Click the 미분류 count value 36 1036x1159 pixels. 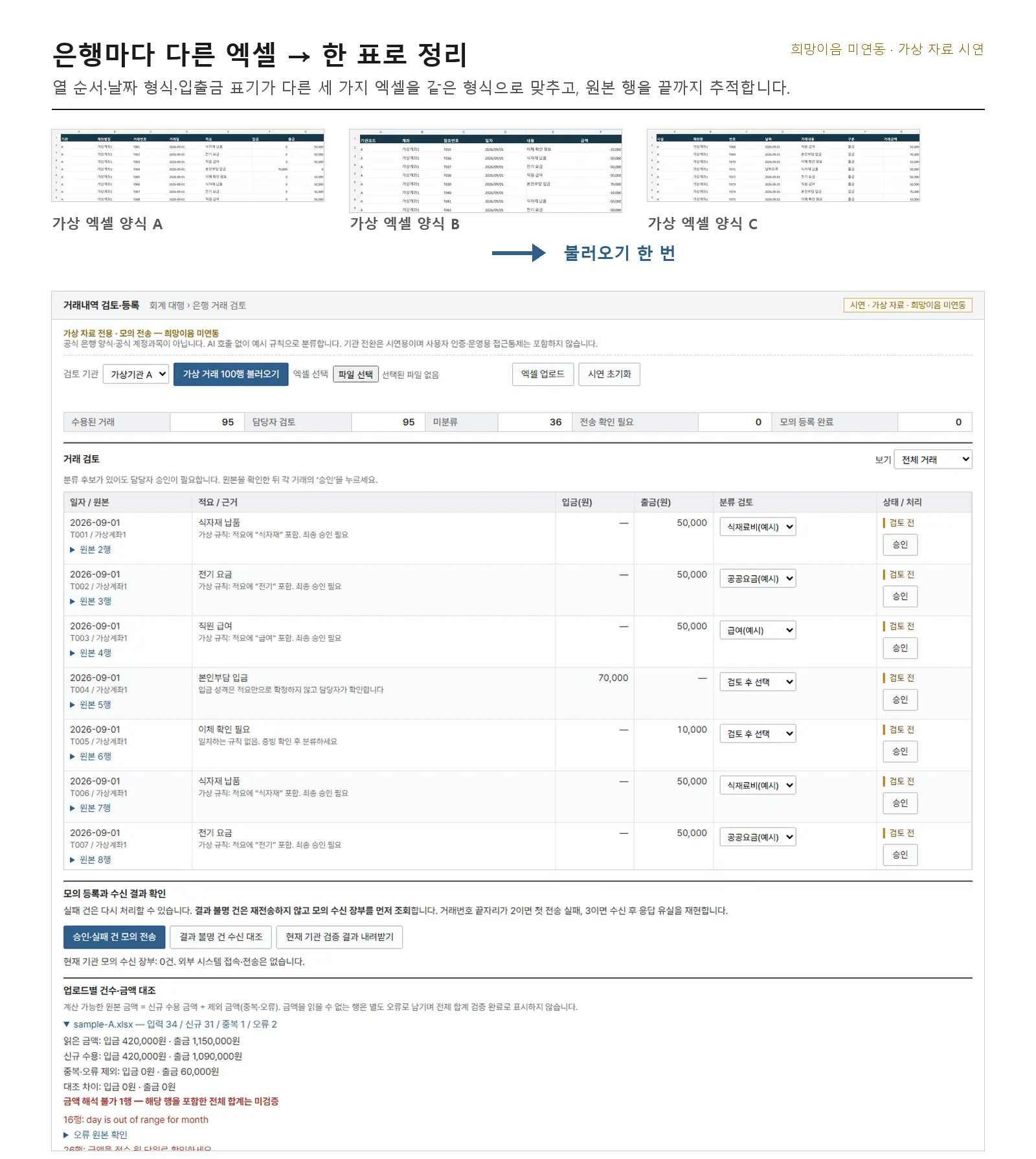click(x=556, y=422)
